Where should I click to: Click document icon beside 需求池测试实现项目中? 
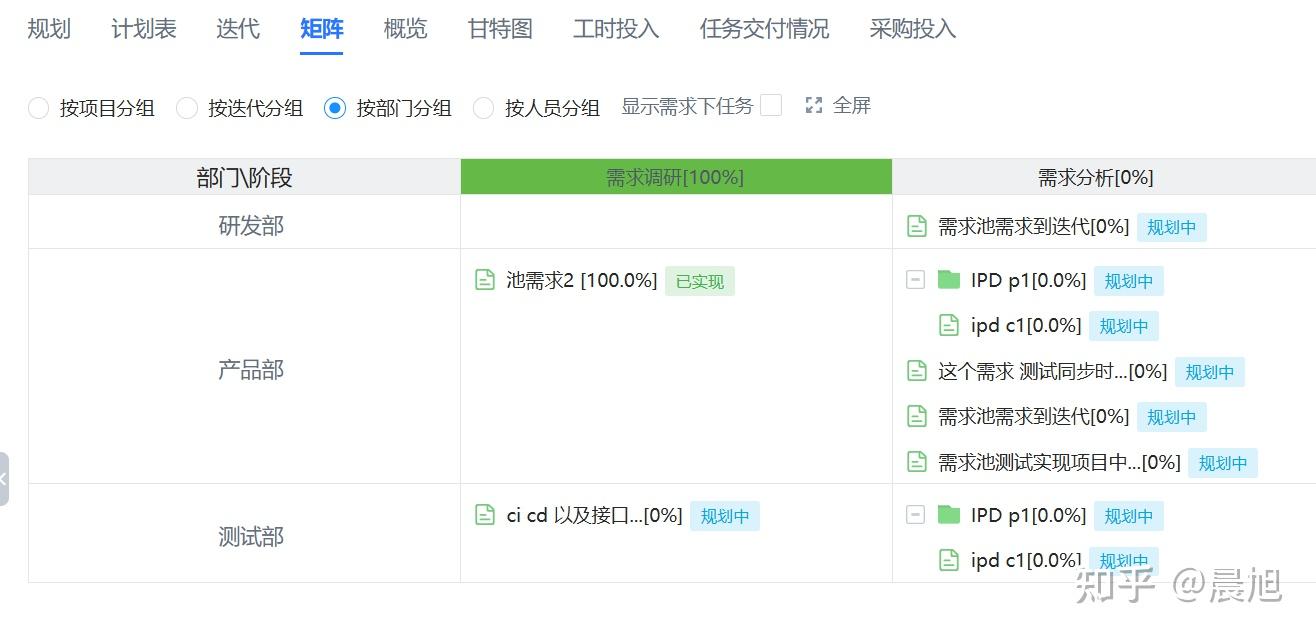point(917,462)
